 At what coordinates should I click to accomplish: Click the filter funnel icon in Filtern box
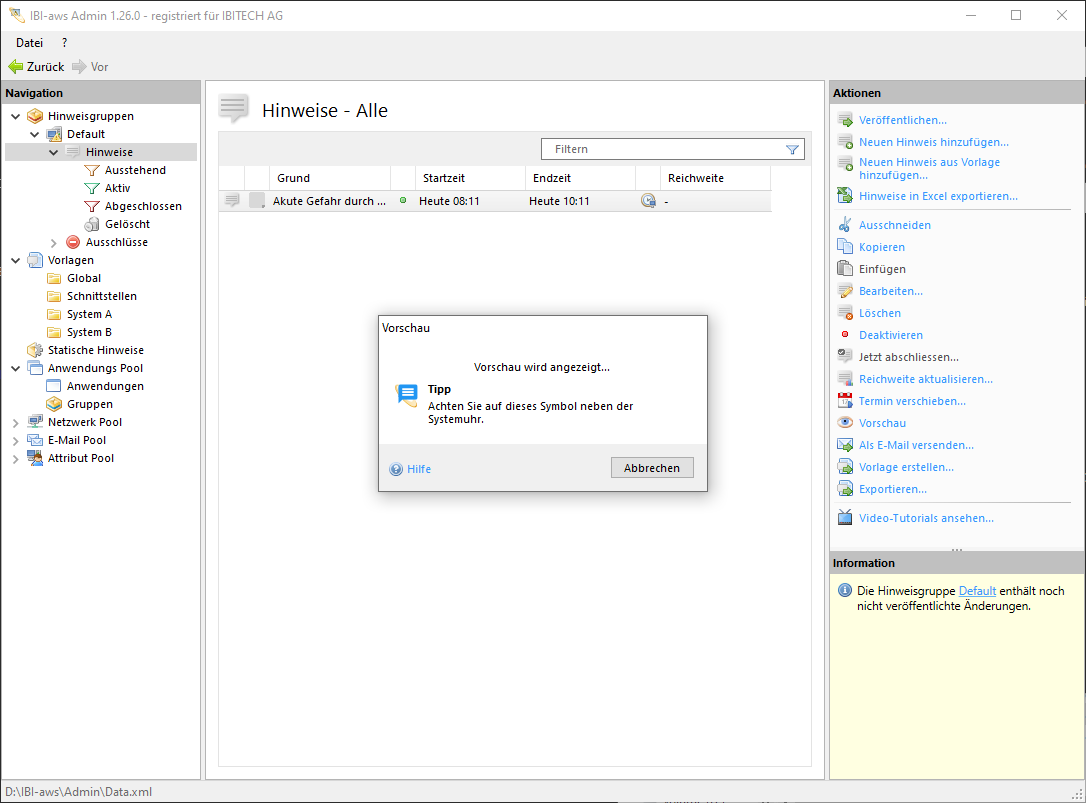point(792,150)
